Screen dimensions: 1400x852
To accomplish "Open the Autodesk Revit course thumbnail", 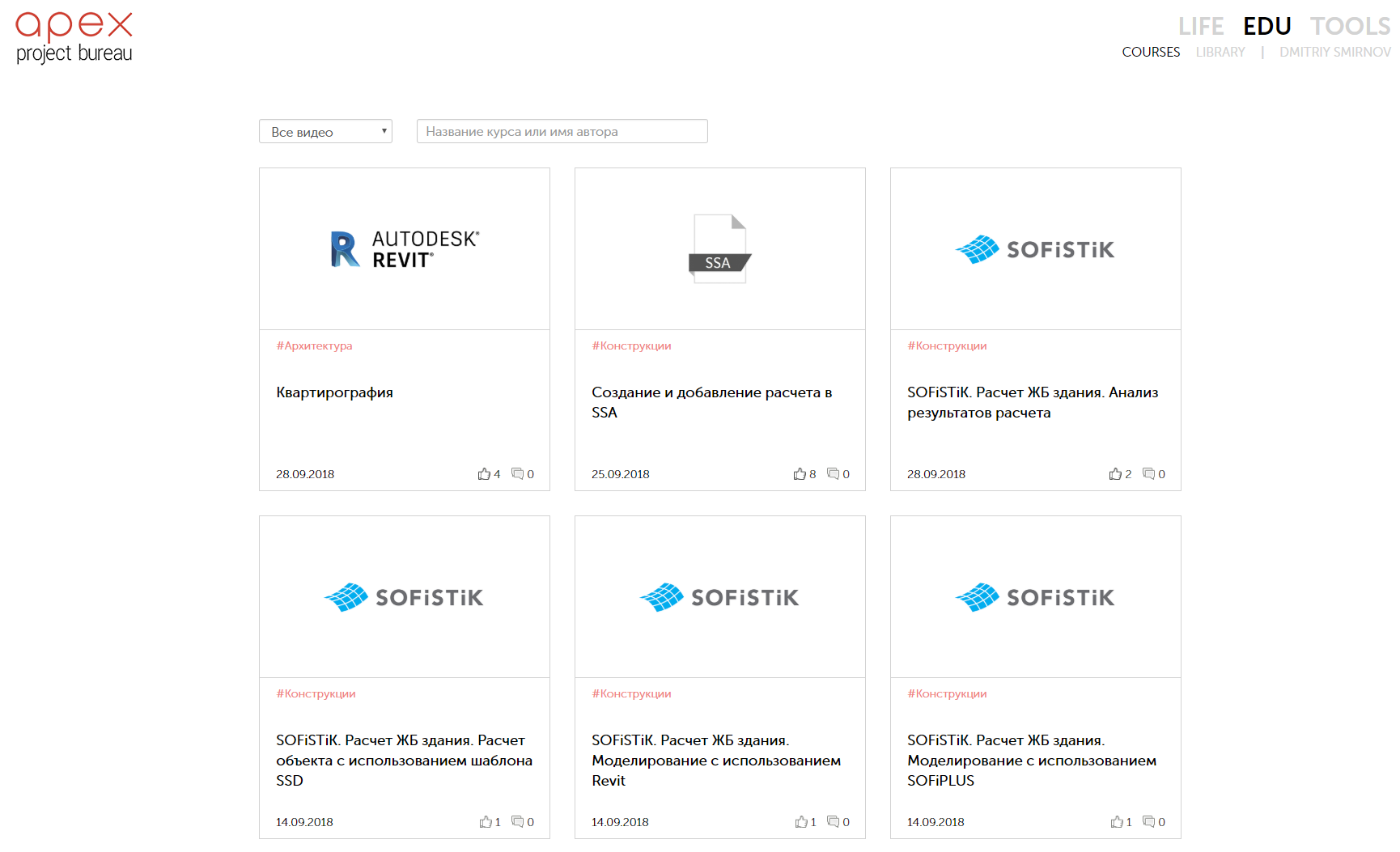I will coord(405,249).
